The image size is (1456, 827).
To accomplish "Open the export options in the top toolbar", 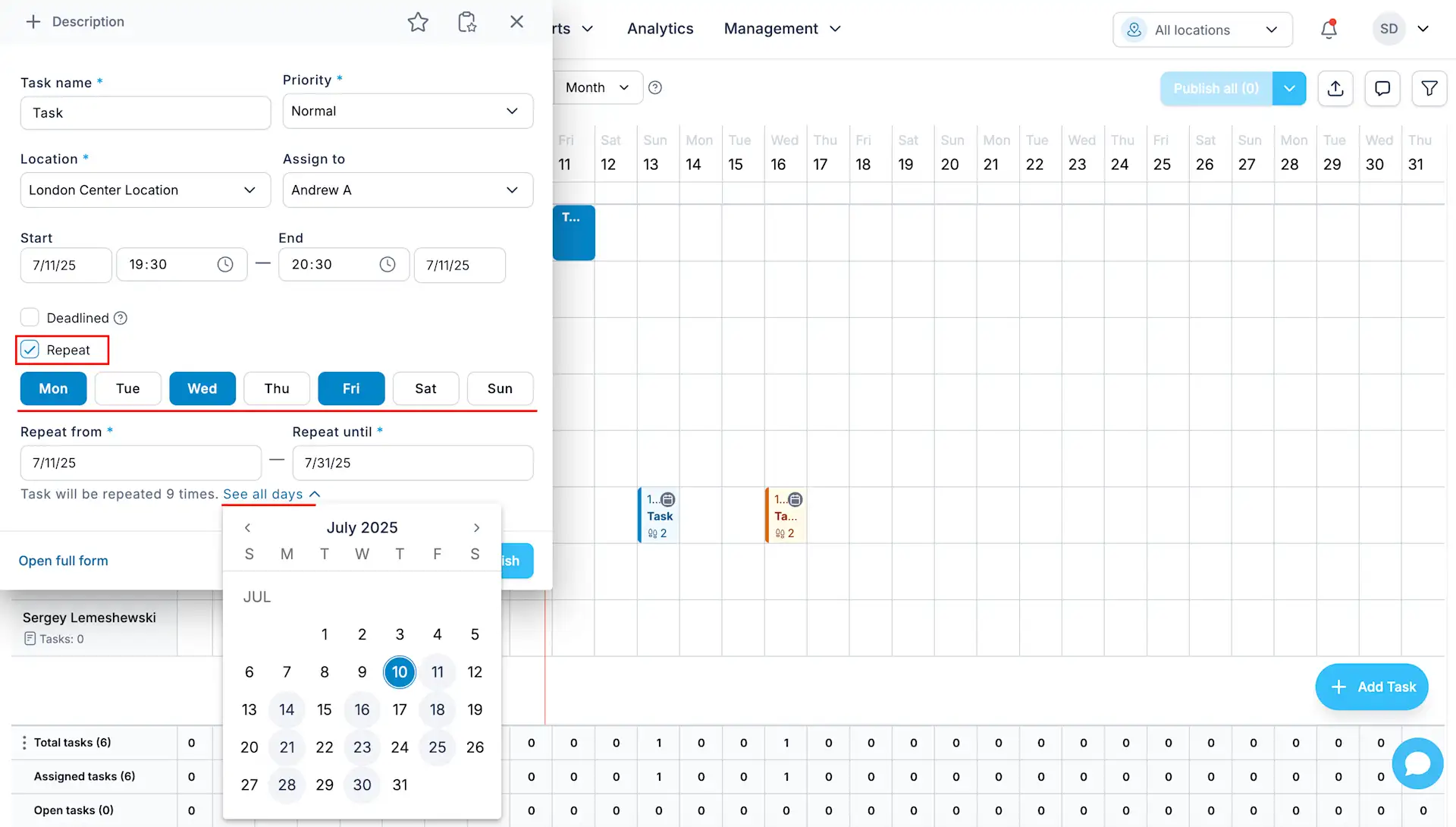I will click(1335, 88).
